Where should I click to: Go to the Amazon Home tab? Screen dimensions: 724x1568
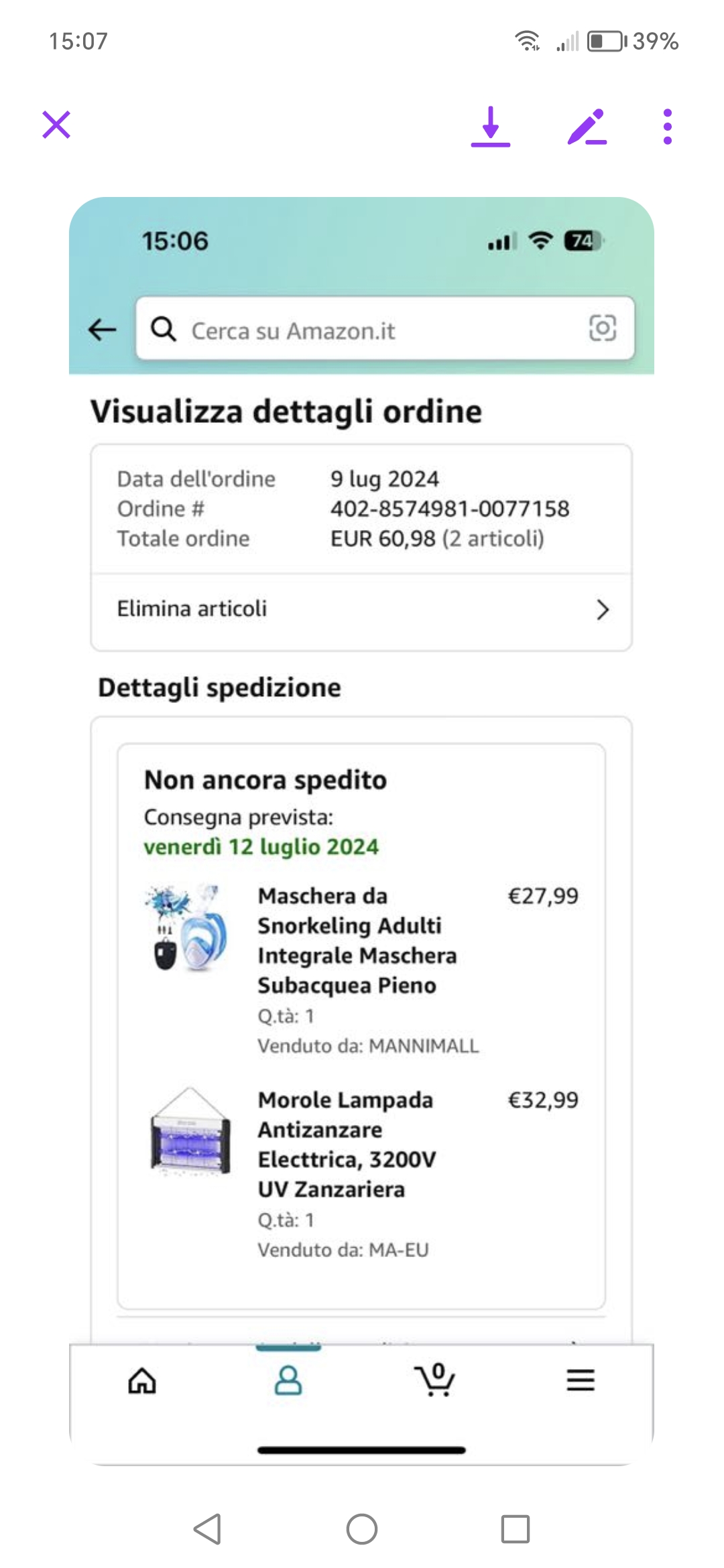(142, 1380)
